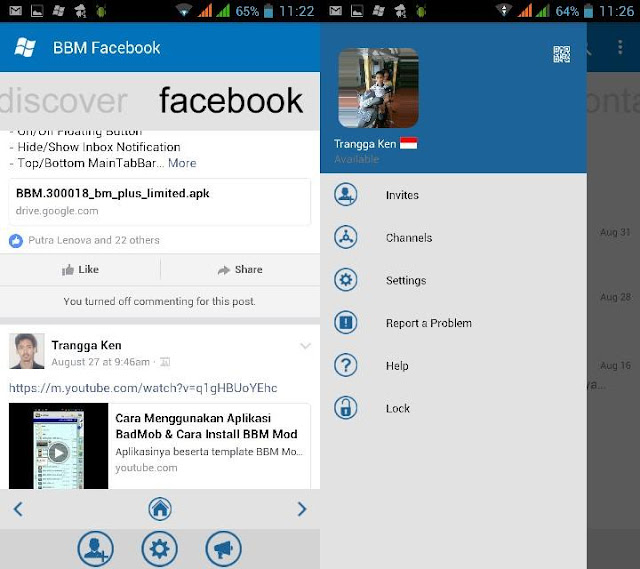Open Settings from the drawer menu
Image resolution: width=640 pixels, height=569 pixels.
pyautogui.click(x=453, y=280)
